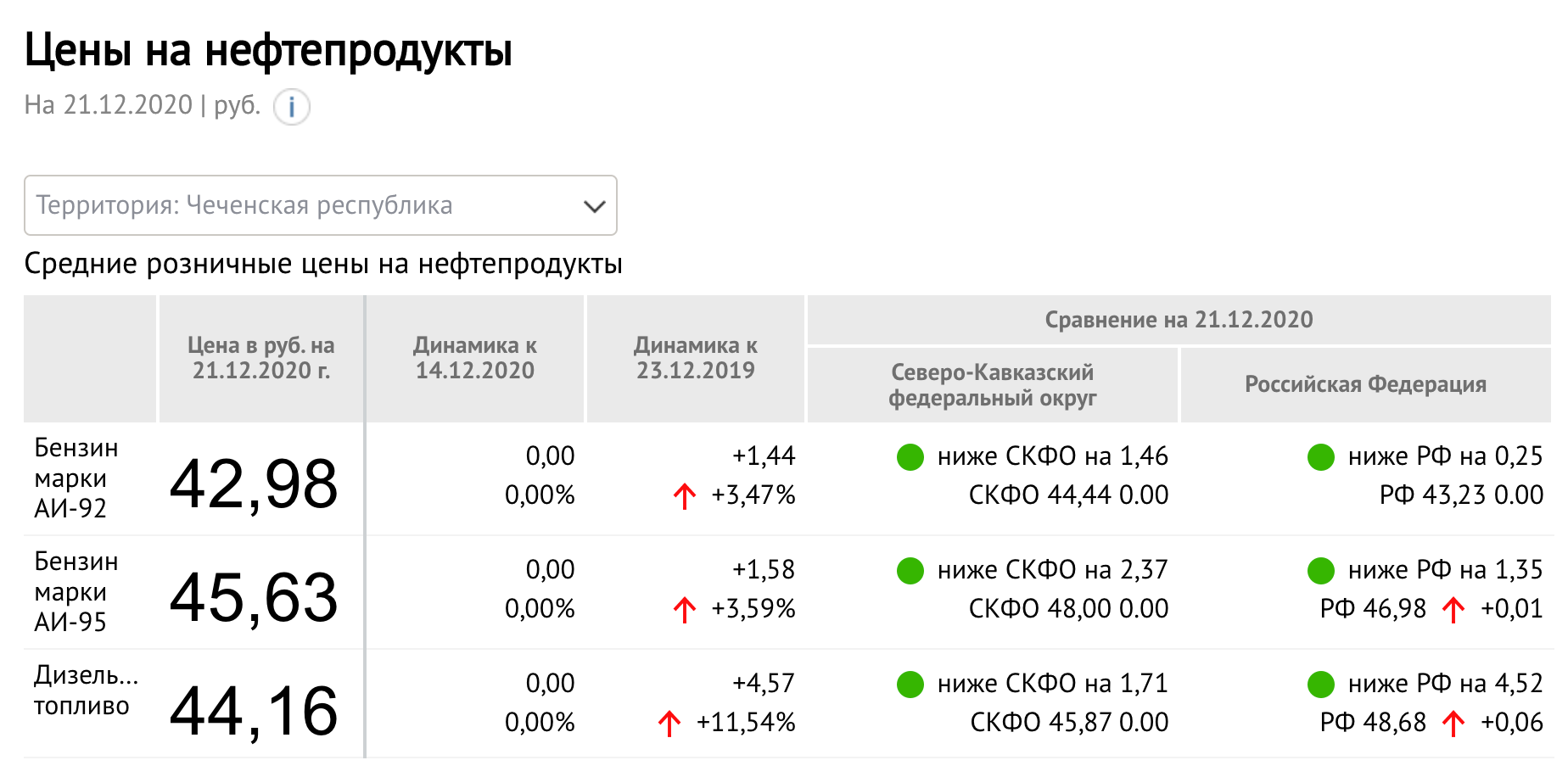Click the Дизель... топливо row label
1568x777 pixels.
(85, 690)
